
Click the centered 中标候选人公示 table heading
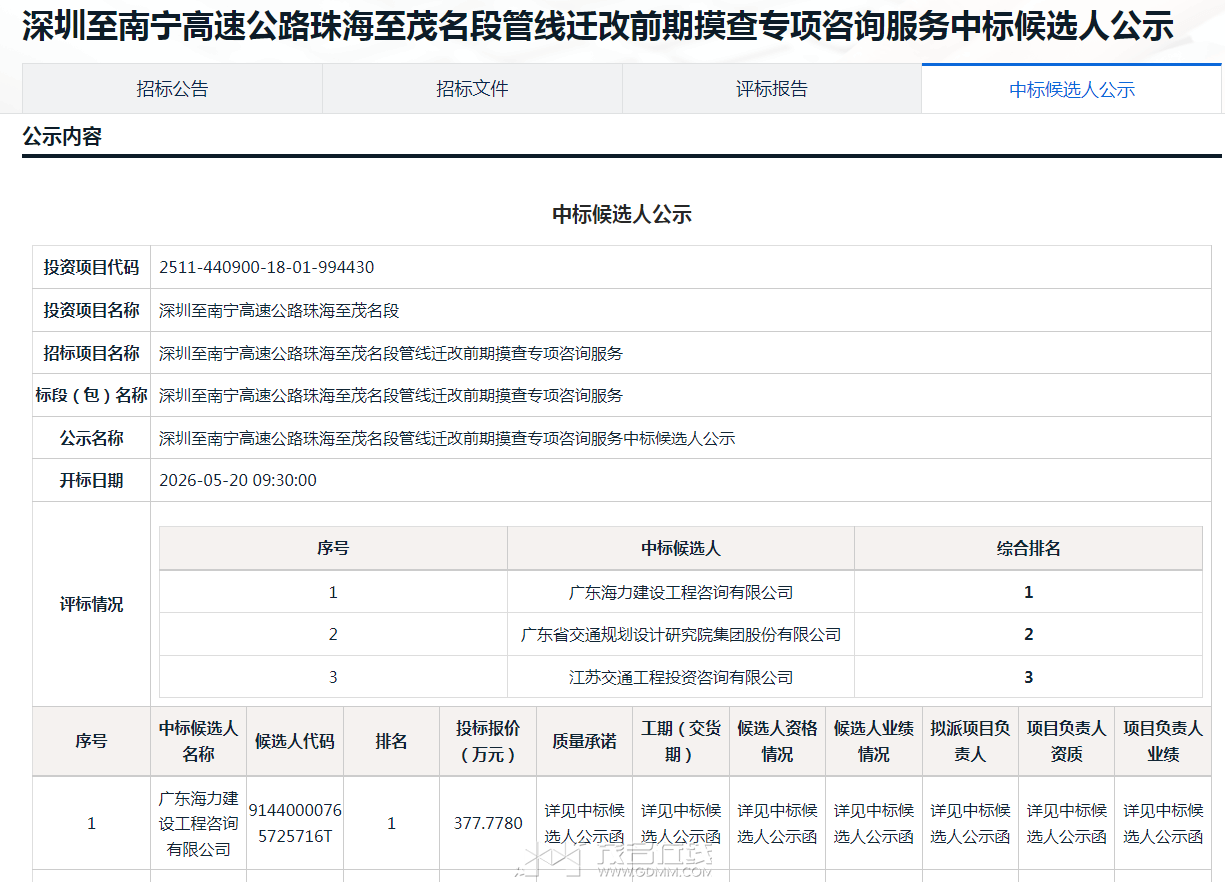click(x=622, y=214)
